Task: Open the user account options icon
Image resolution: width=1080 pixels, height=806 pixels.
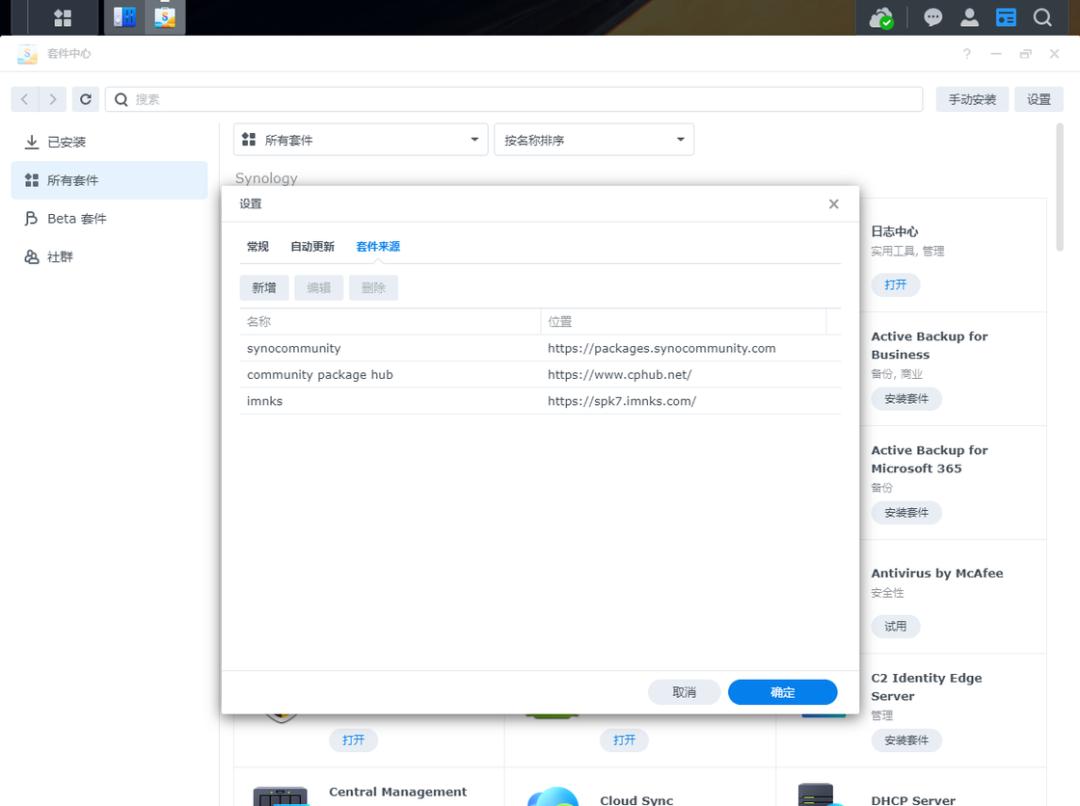Action: (969, 18)
